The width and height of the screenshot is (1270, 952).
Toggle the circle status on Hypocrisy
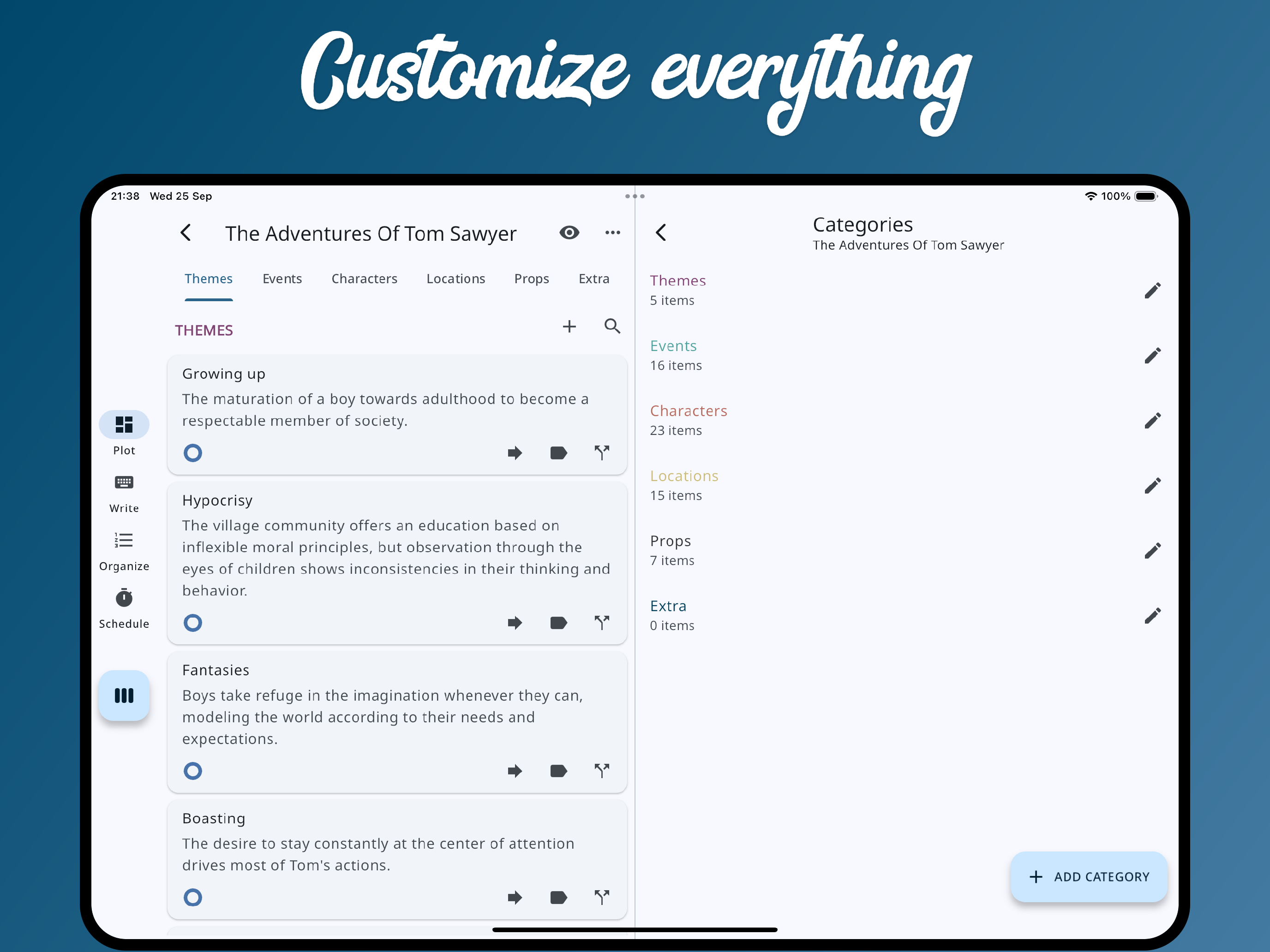point(193,623)
